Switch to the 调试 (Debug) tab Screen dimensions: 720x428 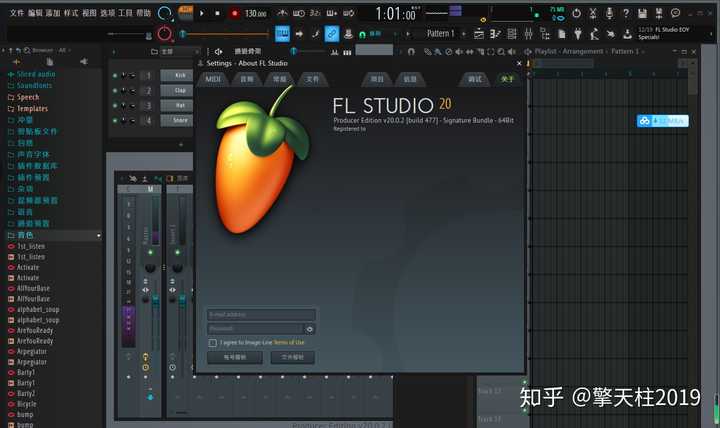475,79
